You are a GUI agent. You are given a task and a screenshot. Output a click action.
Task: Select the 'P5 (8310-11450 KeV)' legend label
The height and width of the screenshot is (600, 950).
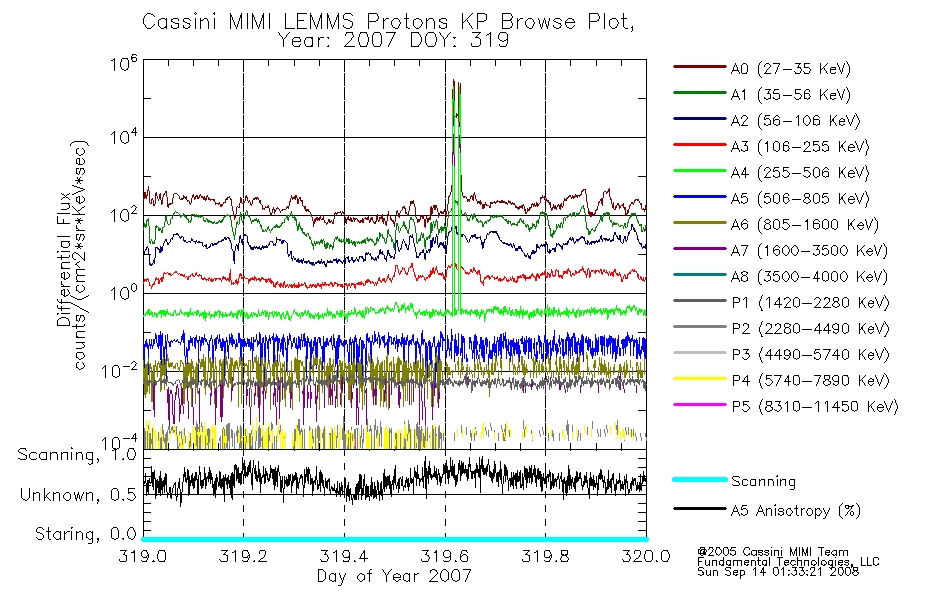(x=815, y=407)
